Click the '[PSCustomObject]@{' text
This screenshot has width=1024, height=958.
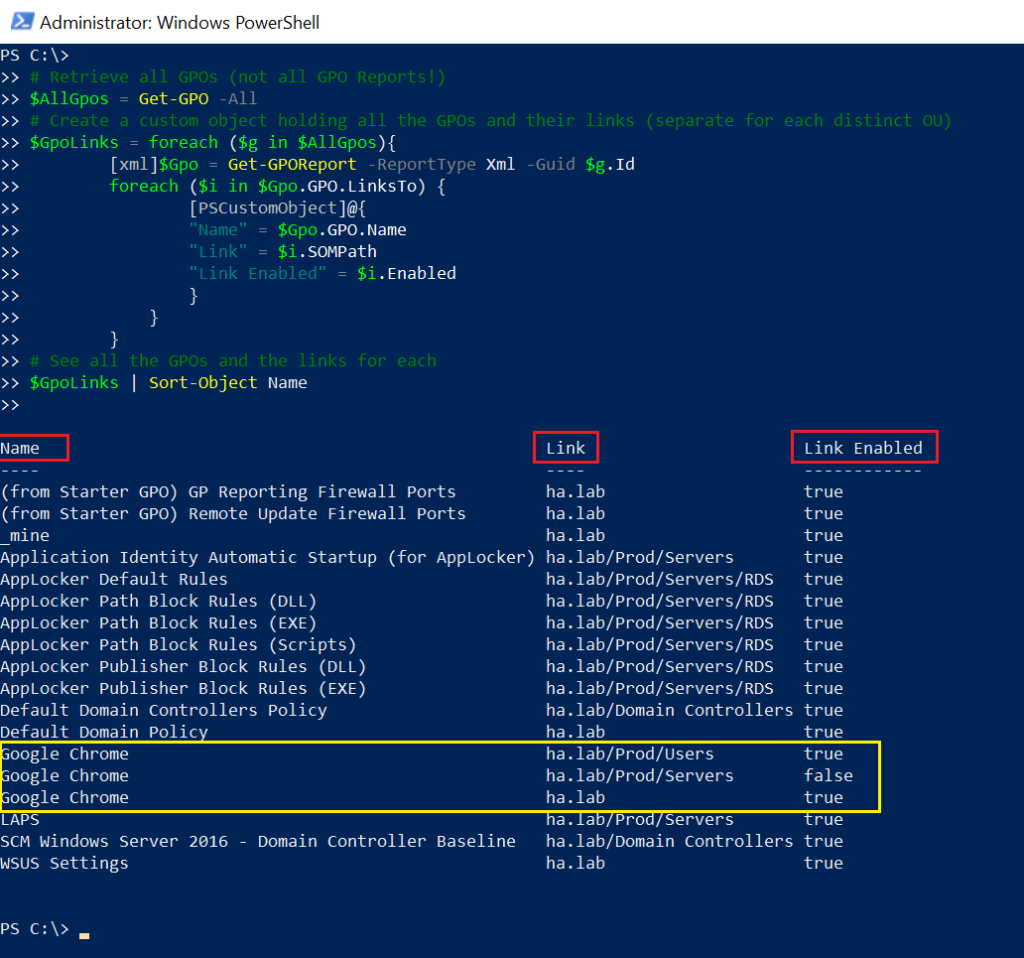[277, 208]
